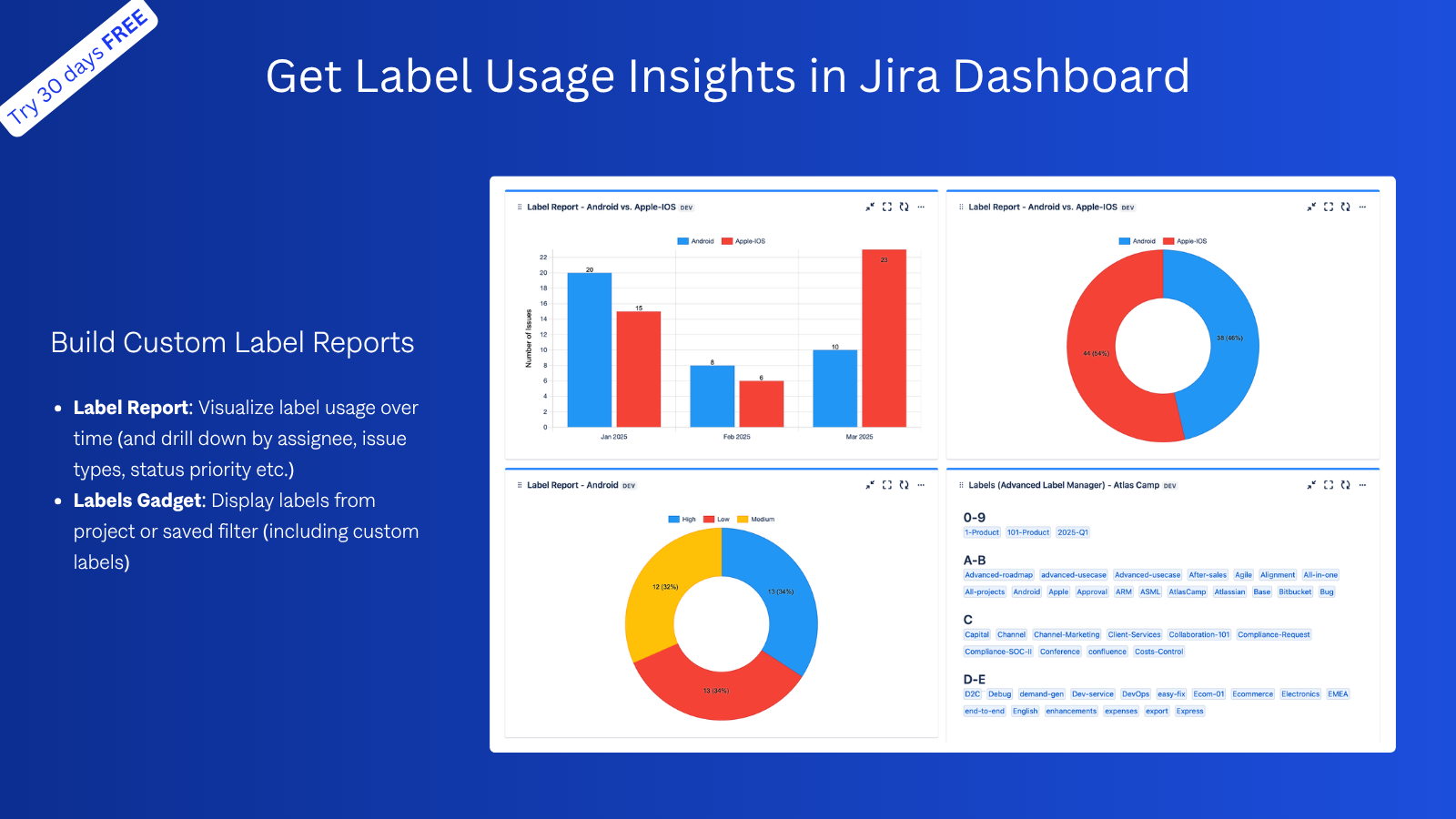
Task: Toggle Low priority legend item
Action: click(x=717, y=520)
